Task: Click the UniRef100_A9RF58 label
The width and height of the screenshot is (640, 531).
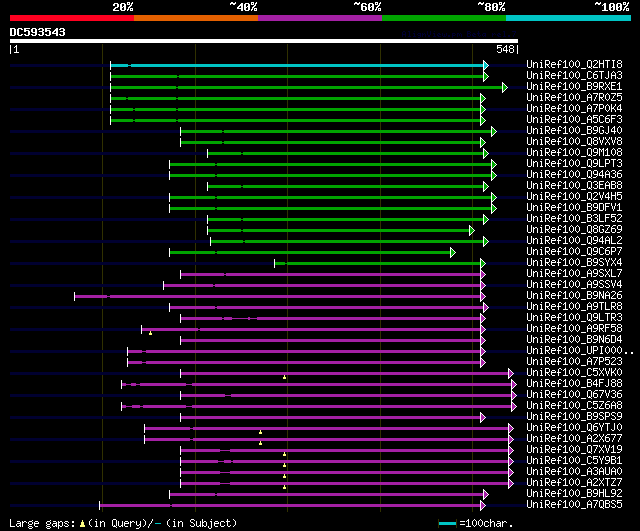Action: (x=574, y=329)
